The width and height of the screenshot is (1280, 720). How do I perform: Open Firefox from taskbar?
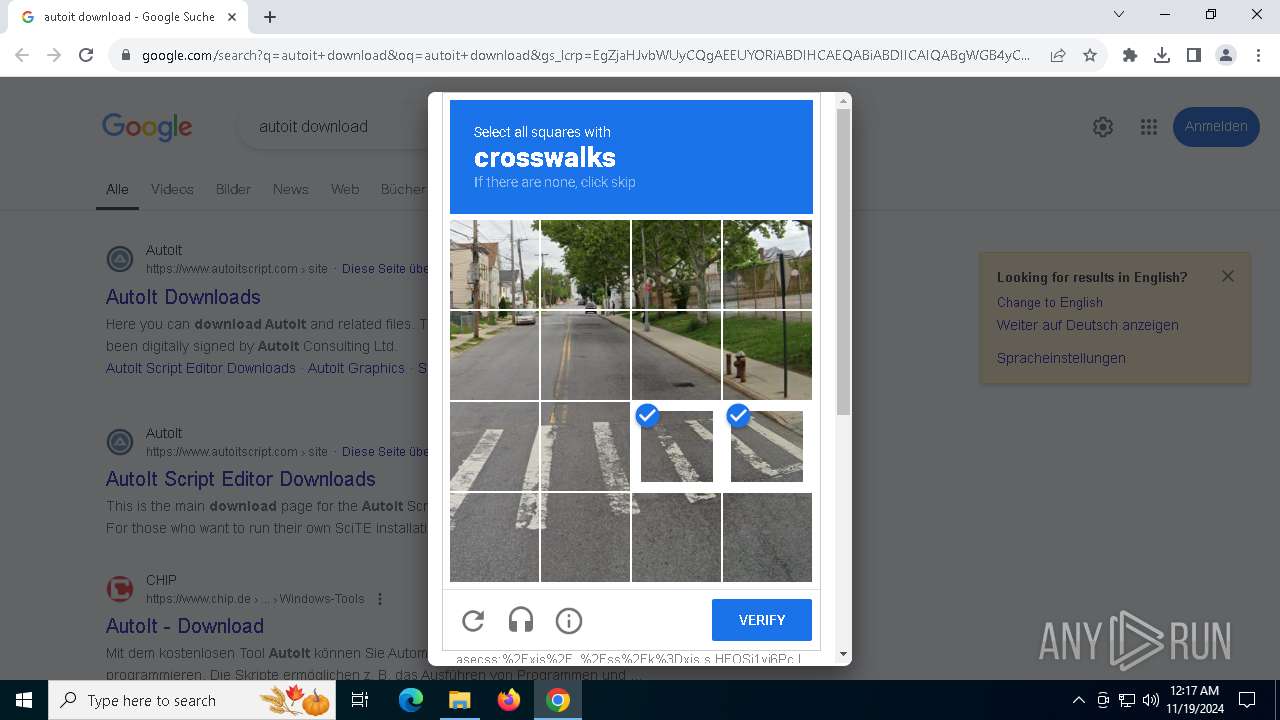(x=509, y=700)
